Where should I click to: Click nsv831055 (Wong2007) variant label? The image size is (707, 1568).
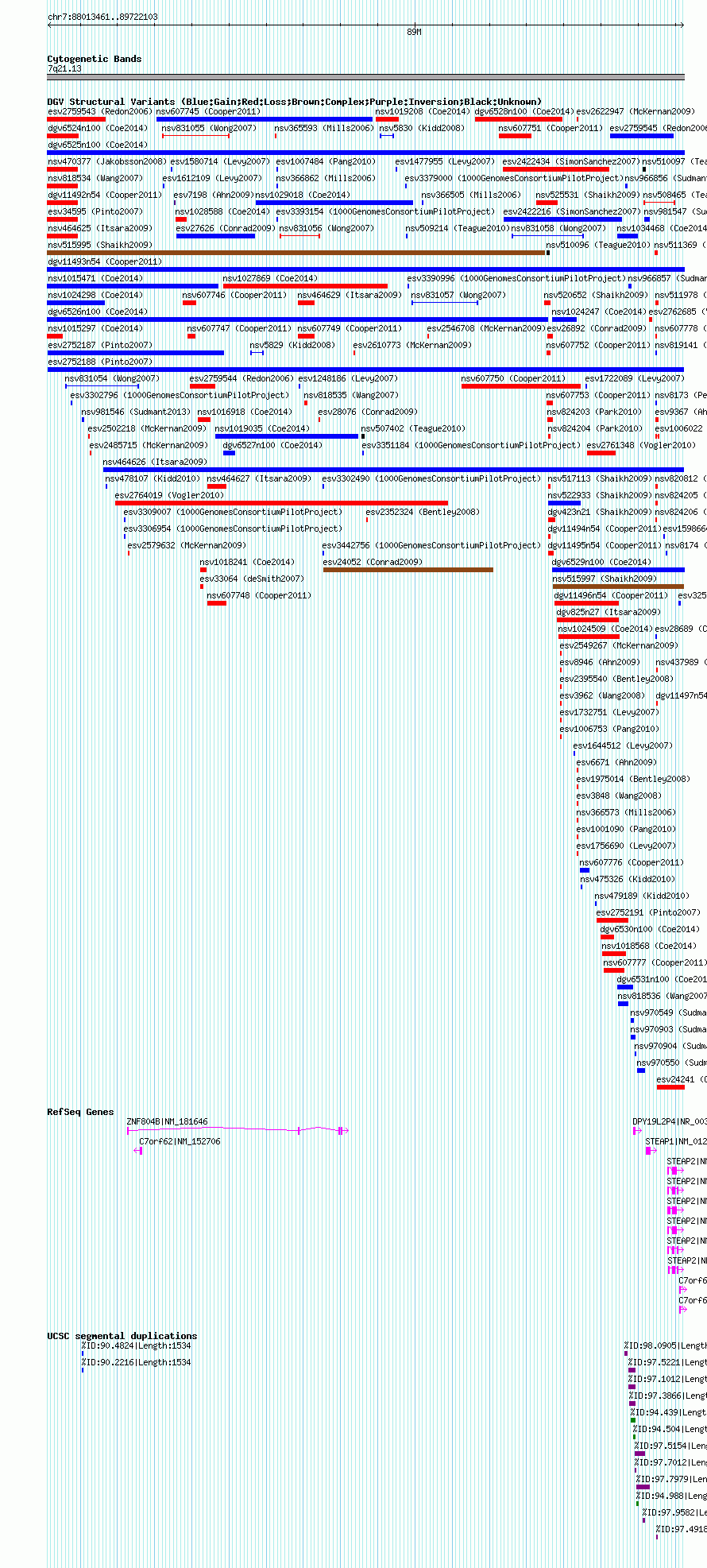pyautogui.click(x=209, y=128)
